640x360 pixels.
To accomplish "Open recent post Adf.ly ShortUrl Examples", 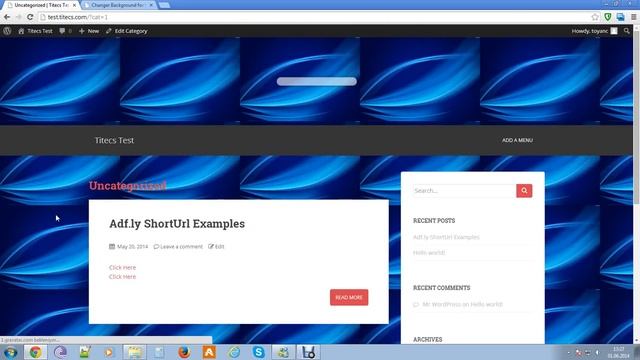I will tap(446, 237).
